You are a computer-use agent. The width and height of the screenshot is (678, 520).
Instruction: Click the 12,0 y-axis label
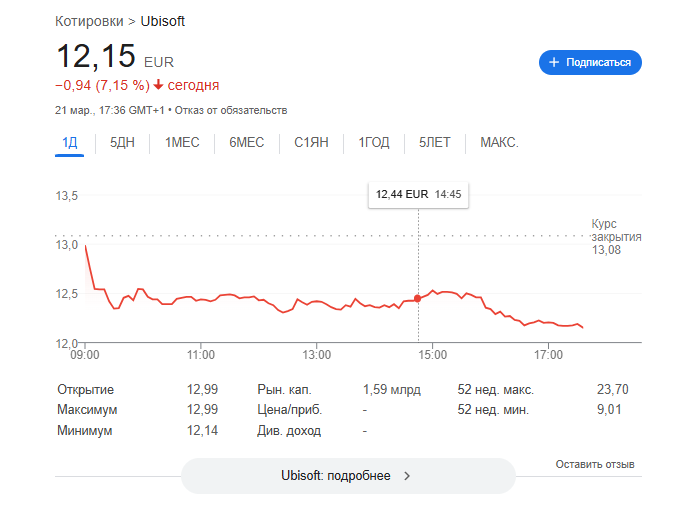67,344
